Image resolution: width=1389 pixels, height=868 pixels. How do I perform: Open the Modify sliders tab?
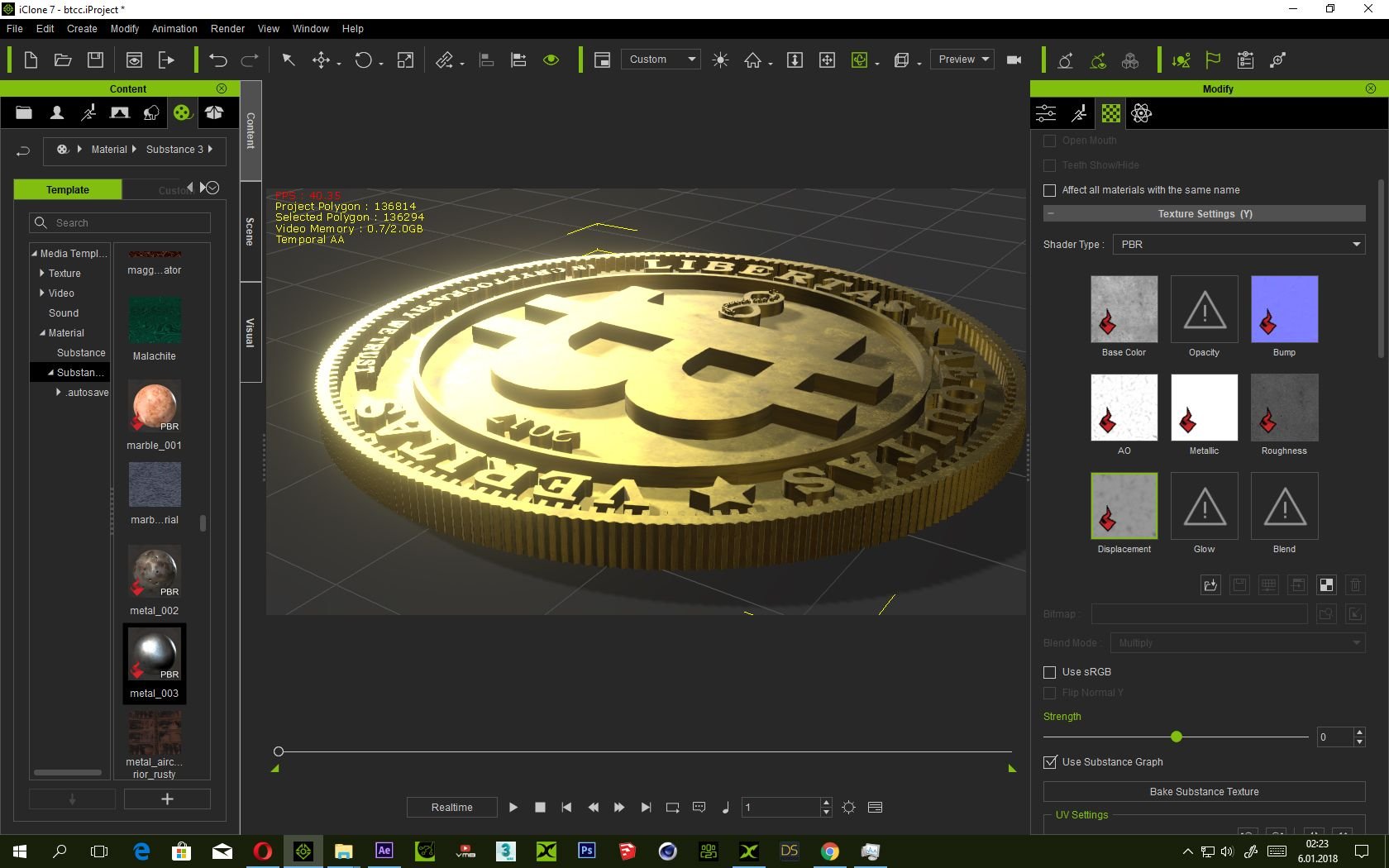(1047, 113)
